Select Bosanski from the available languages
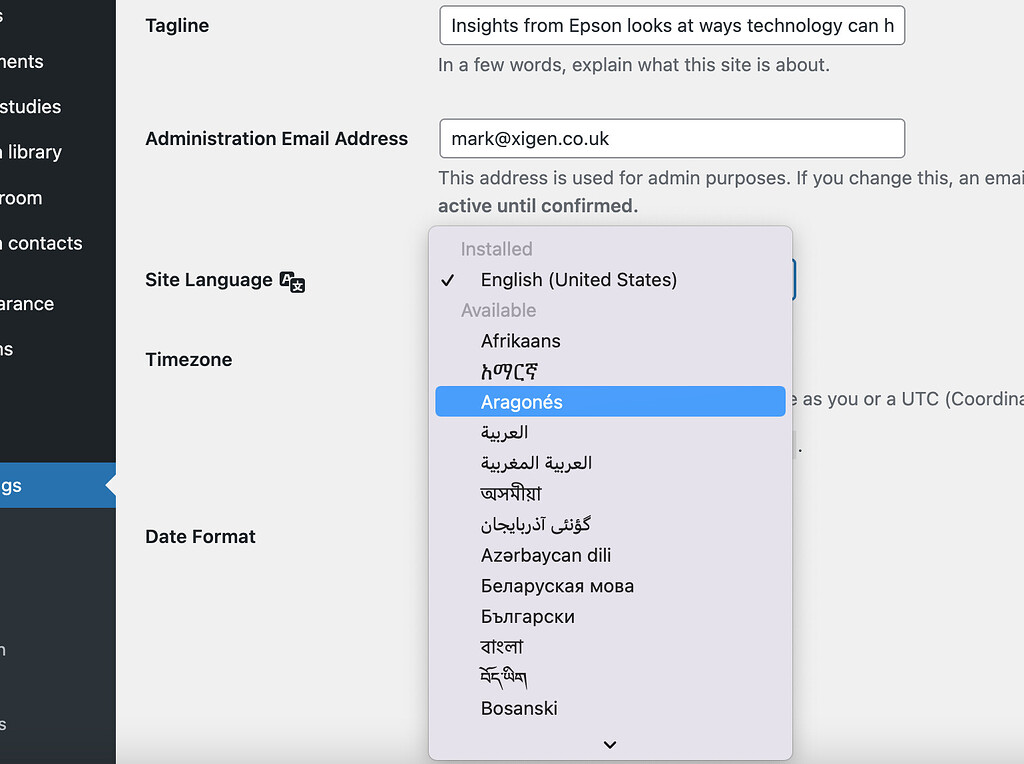 (519, 708)
